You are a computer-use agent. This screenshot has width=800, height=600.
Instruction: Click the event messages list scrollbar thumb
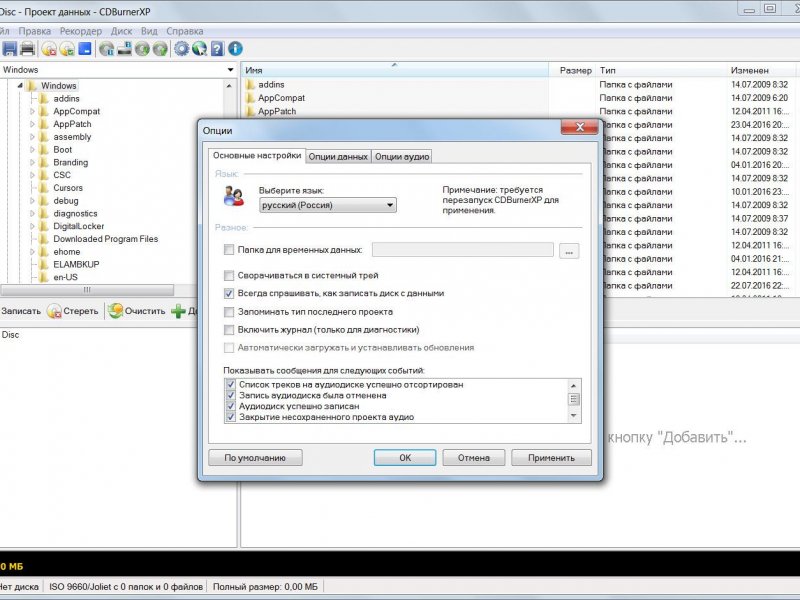pyautogui.click(x=574, y=399)
